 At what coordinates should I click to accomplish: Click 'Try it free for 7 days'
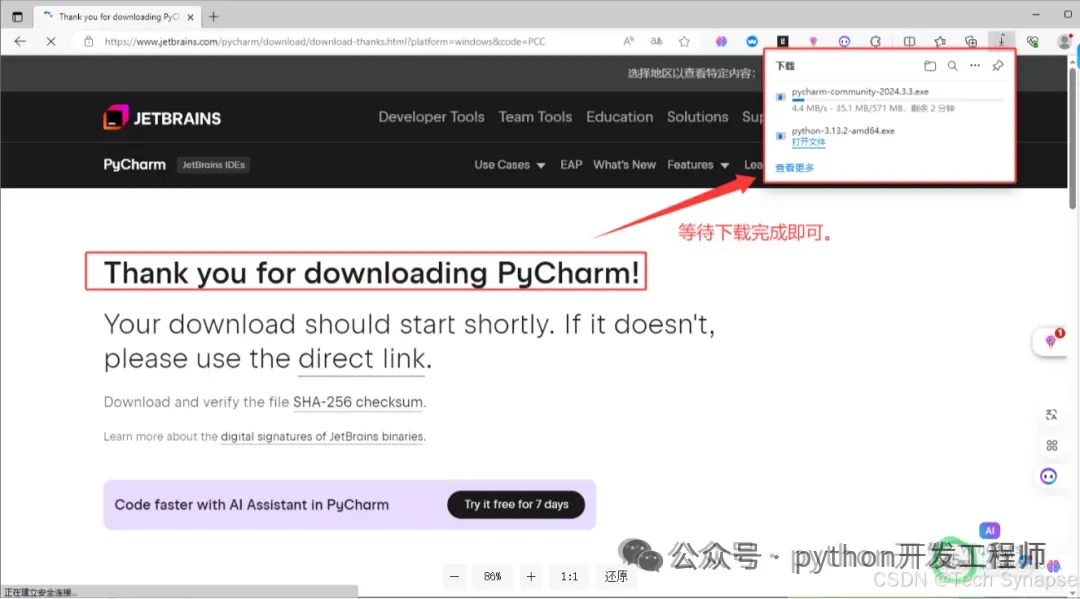516,505
